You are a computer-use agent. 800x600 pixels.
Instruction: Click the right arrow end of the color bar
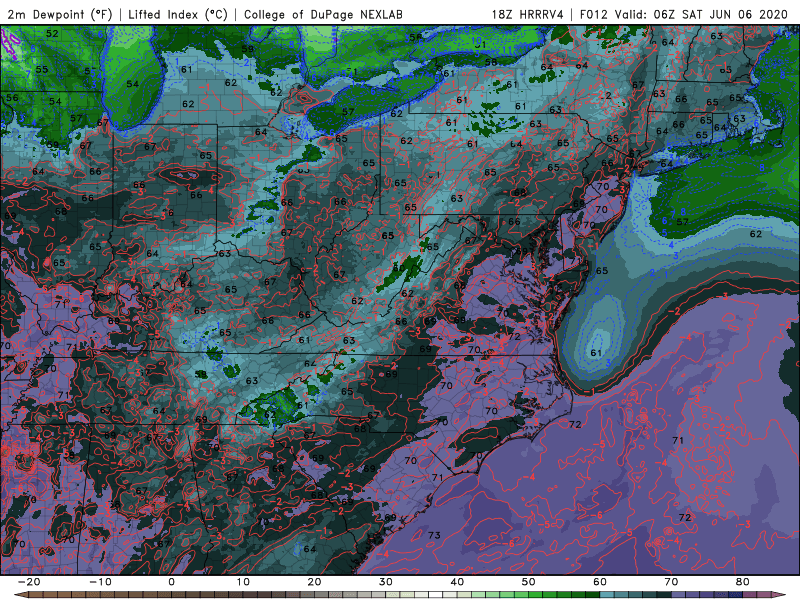(x=779, y=594)
